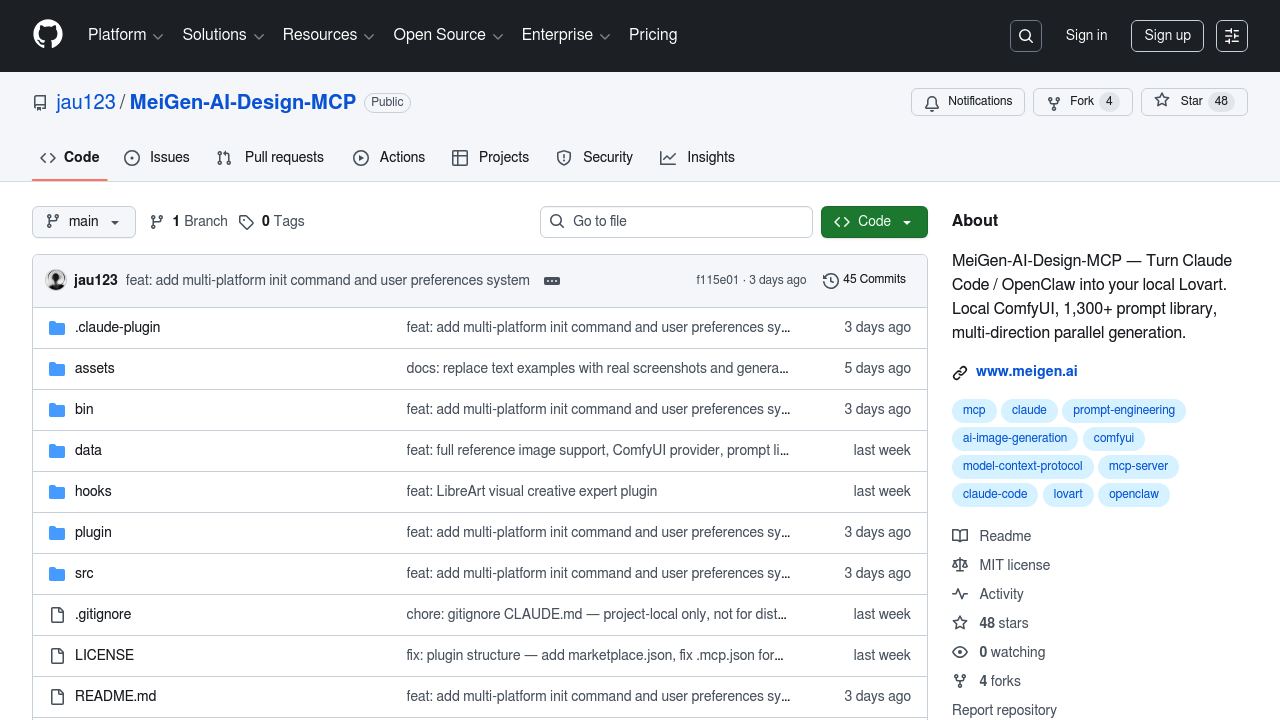Expand commit message ellipsis icon
1280x720 pixels.
pos(552,281)
